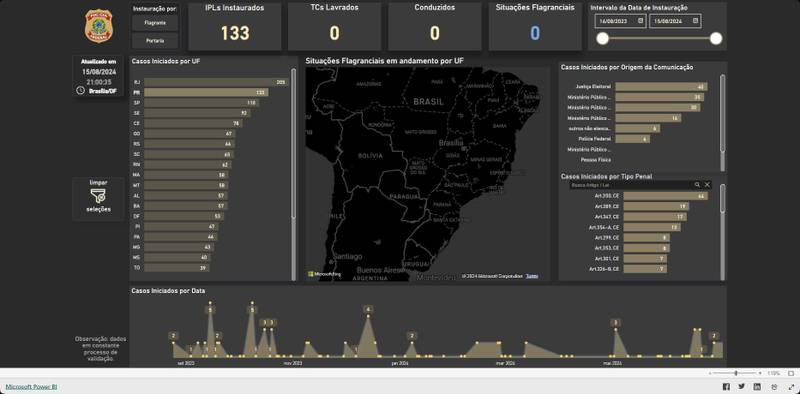Select the RJ bar in UF chart
The width and height of the screenshot is (800, 394).
[216, 82]
